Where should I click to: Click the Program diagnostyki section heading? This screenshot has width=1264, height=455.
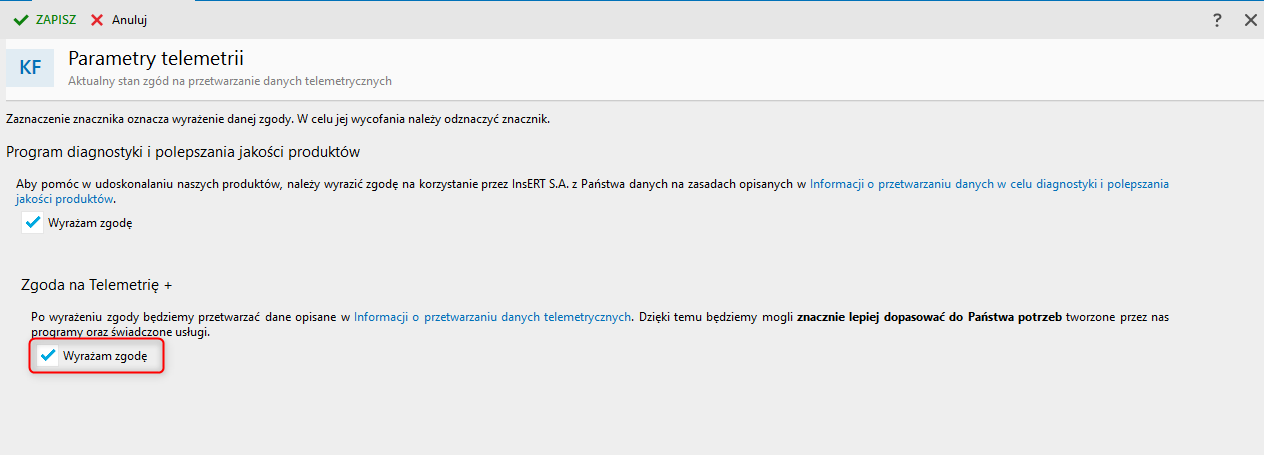(x=183, y=152)
